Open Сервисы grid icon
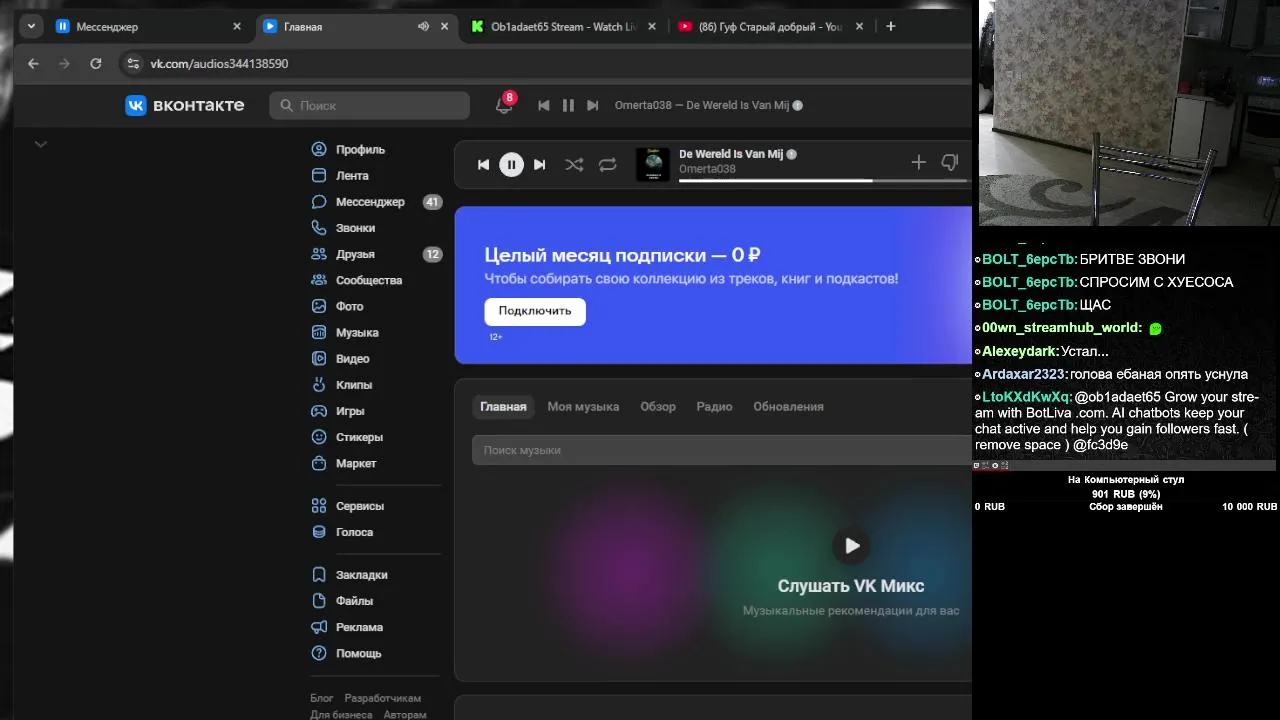1280x720 pixels. [x=319, y=506]
